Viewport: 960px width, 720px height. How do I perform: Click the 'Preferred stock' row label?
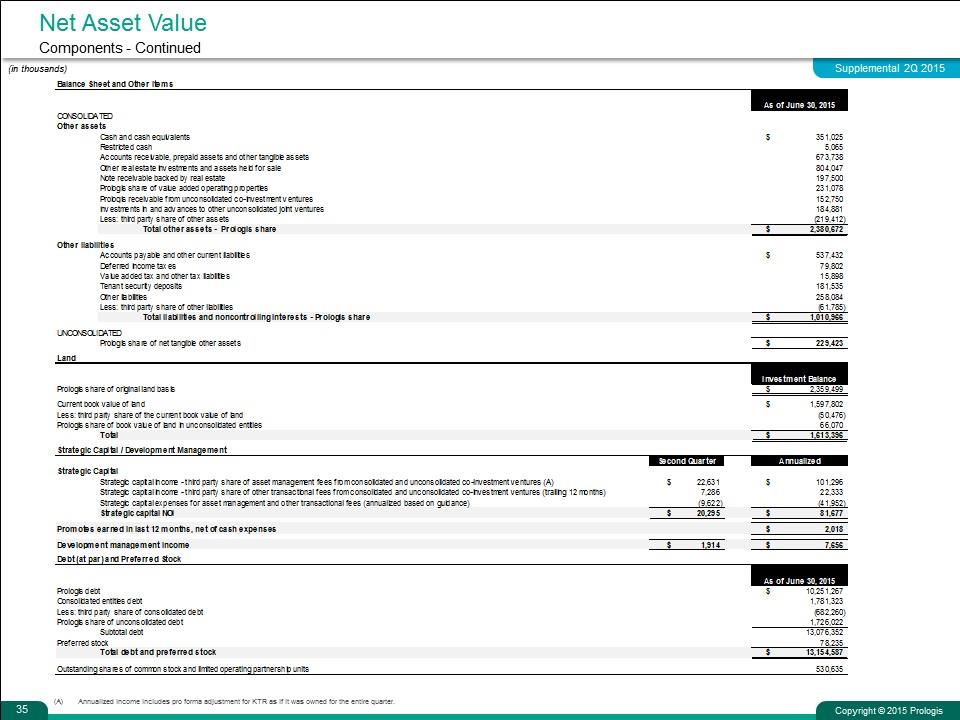click(83, 643)
